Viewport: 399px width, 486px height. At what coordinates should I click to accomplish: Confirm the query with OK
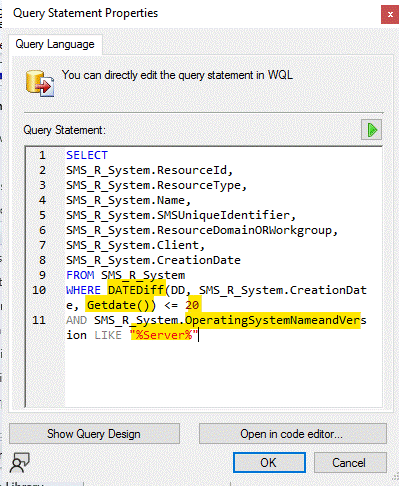point(269,462)
